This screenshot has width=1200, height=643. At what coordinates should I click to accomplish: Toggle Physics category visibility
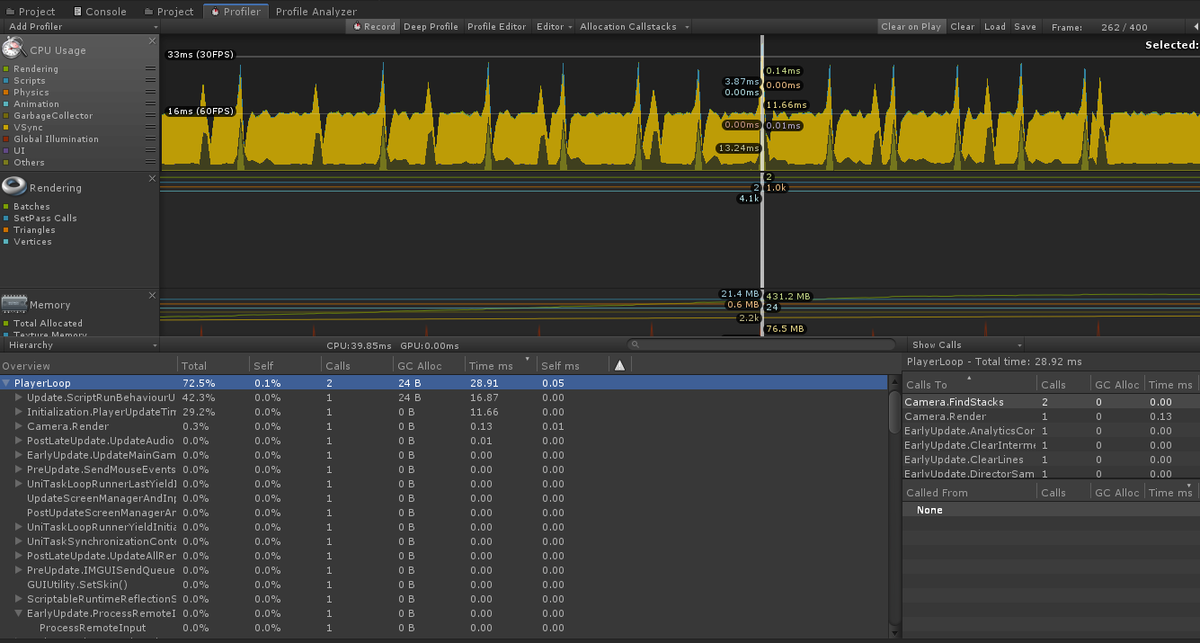pyautogui.click(x=27, y=93)
